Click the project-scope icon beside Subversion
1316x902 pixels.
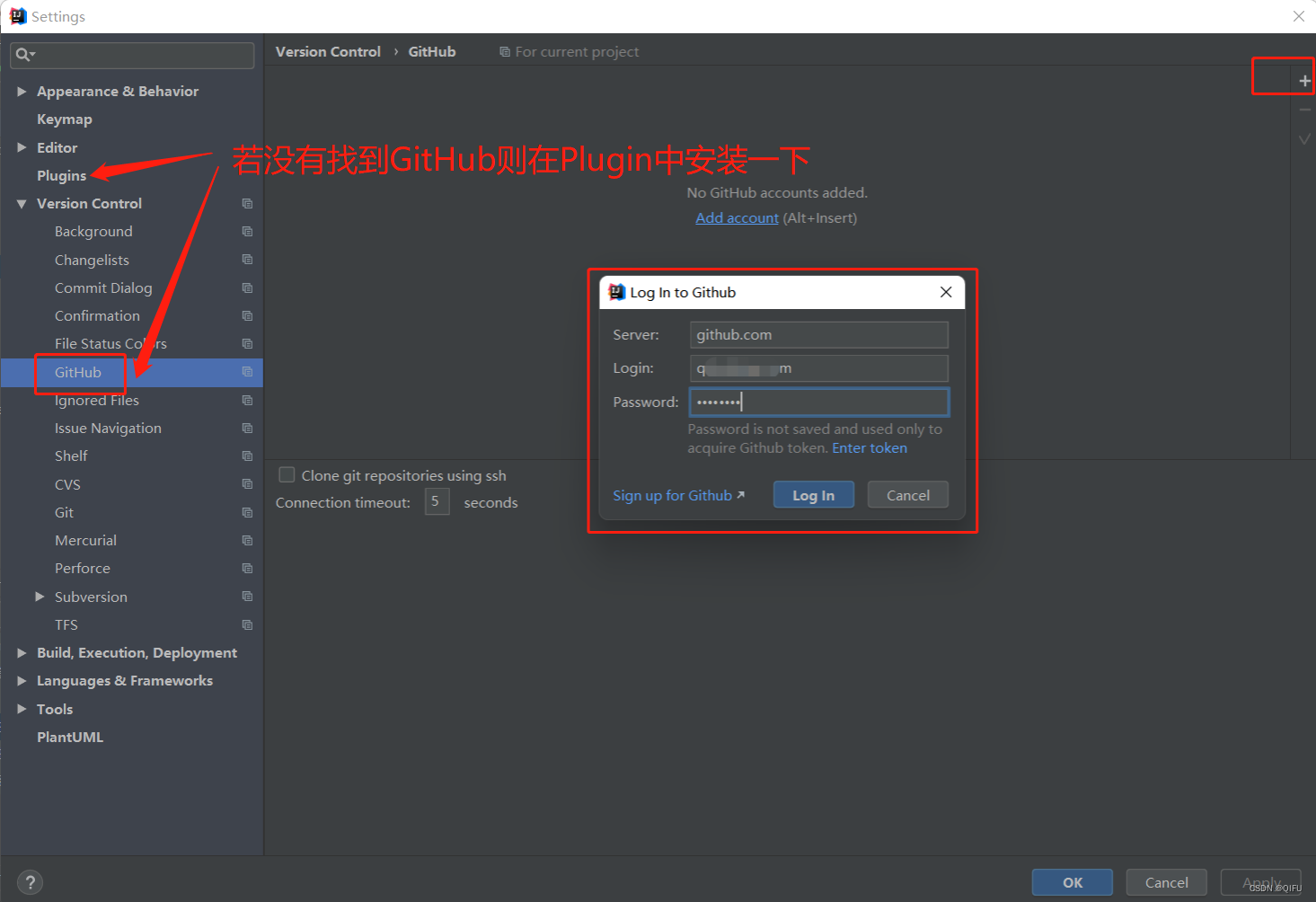click(247, 597)
